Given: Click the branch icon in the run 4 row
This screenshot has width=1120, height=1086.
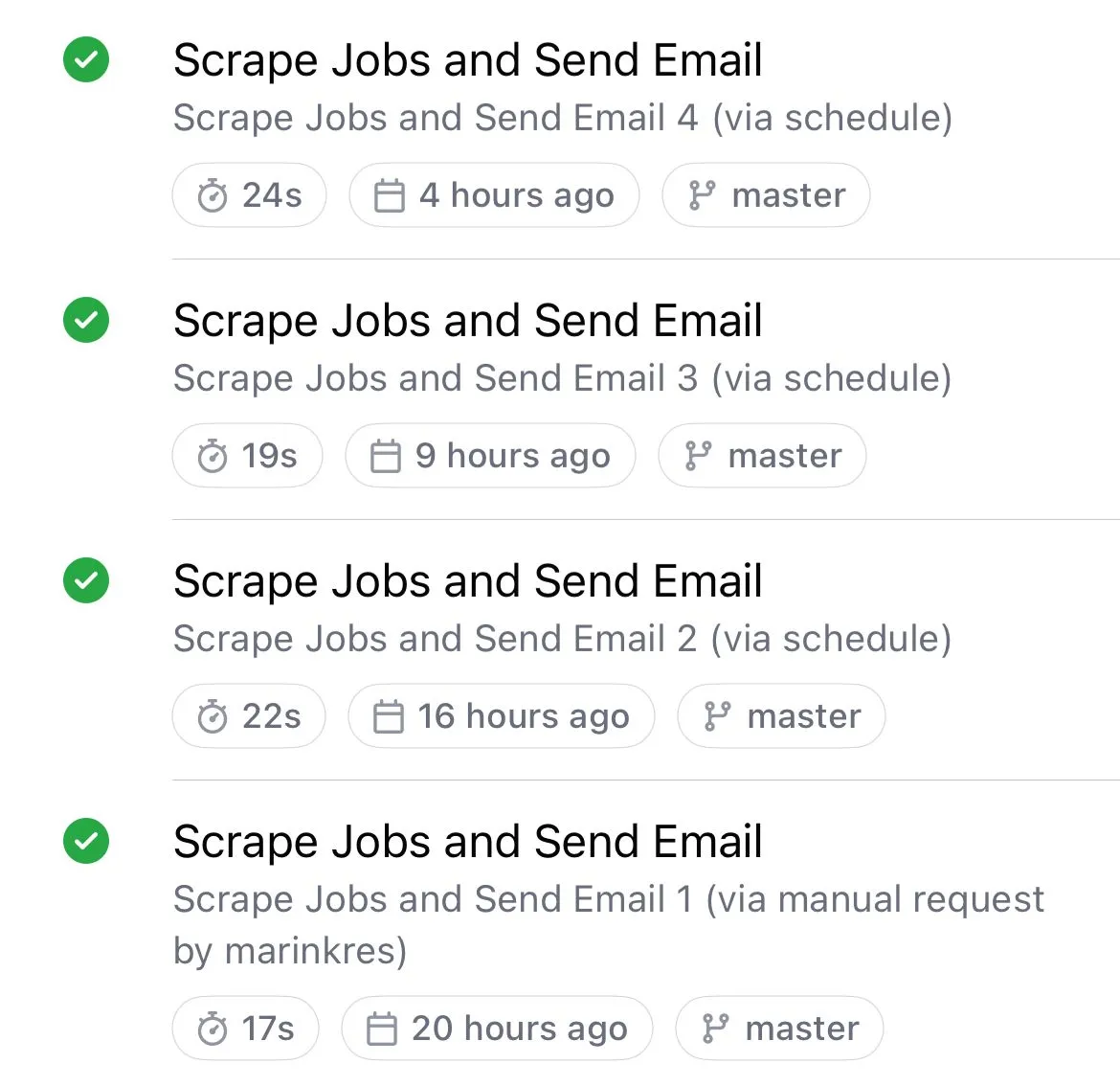Looking at the screenshot, I should tap(702, 196).
